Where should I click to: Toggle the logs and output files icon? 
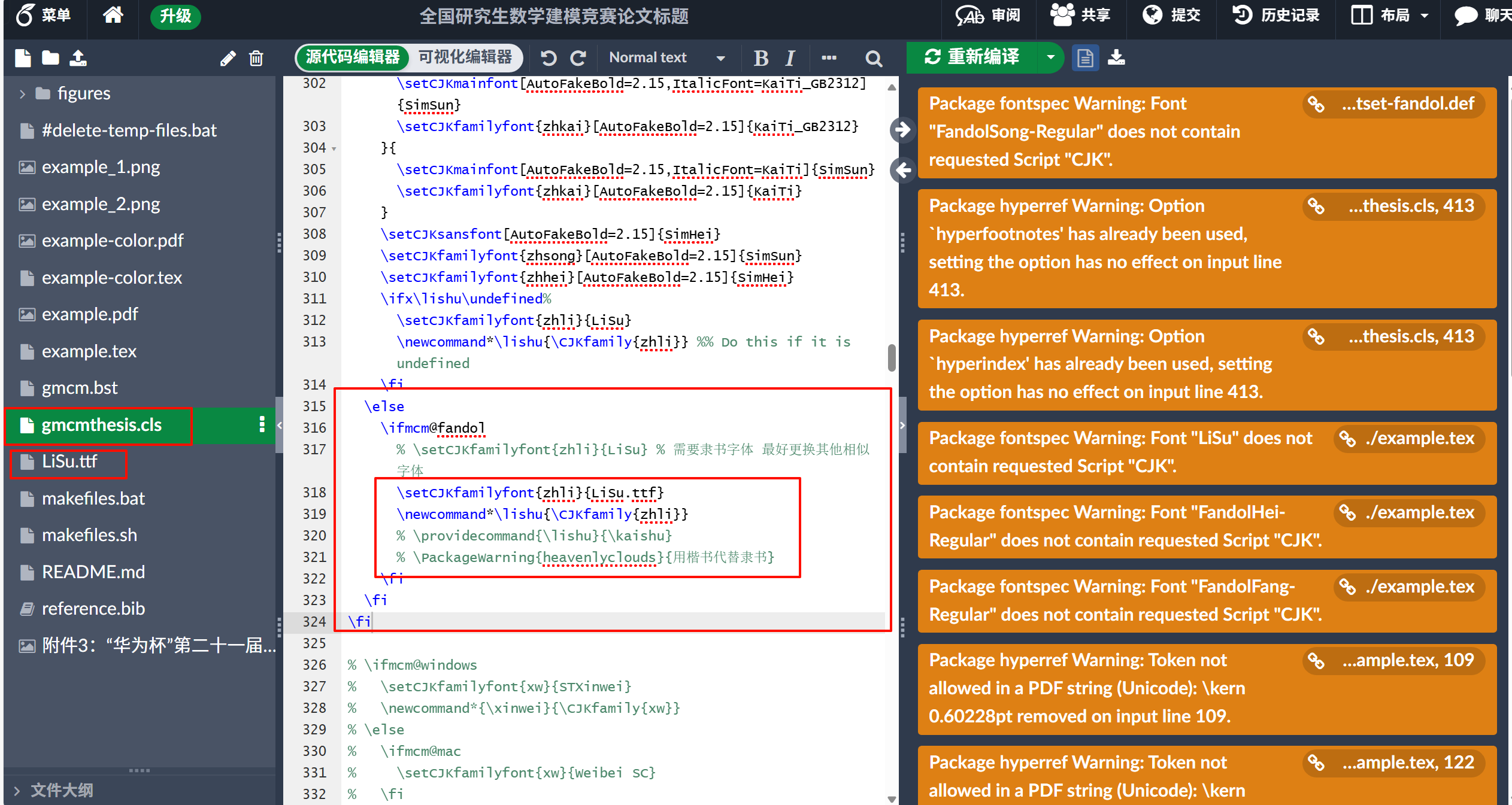coord(1085,58)
